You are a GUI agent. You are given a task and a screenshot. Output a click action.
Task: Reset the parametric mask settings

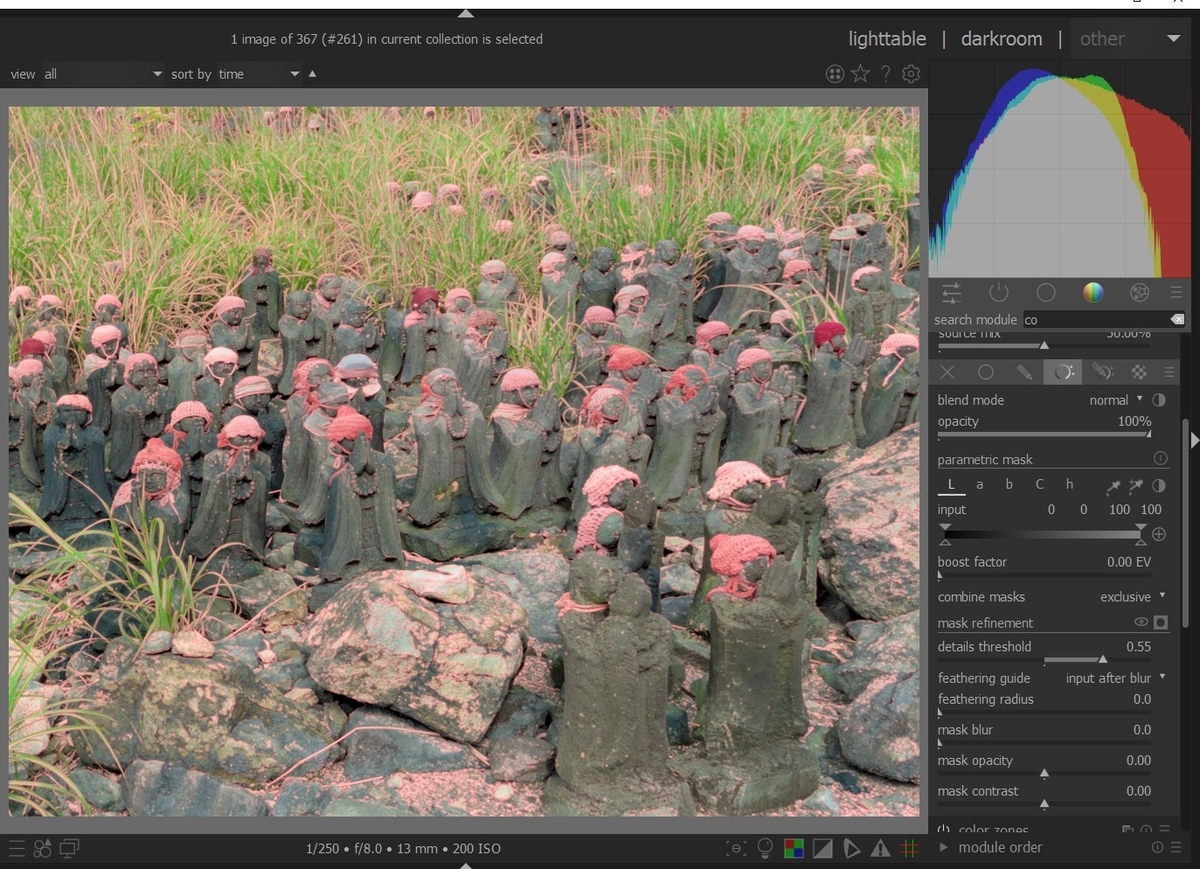pos(1160,459)
